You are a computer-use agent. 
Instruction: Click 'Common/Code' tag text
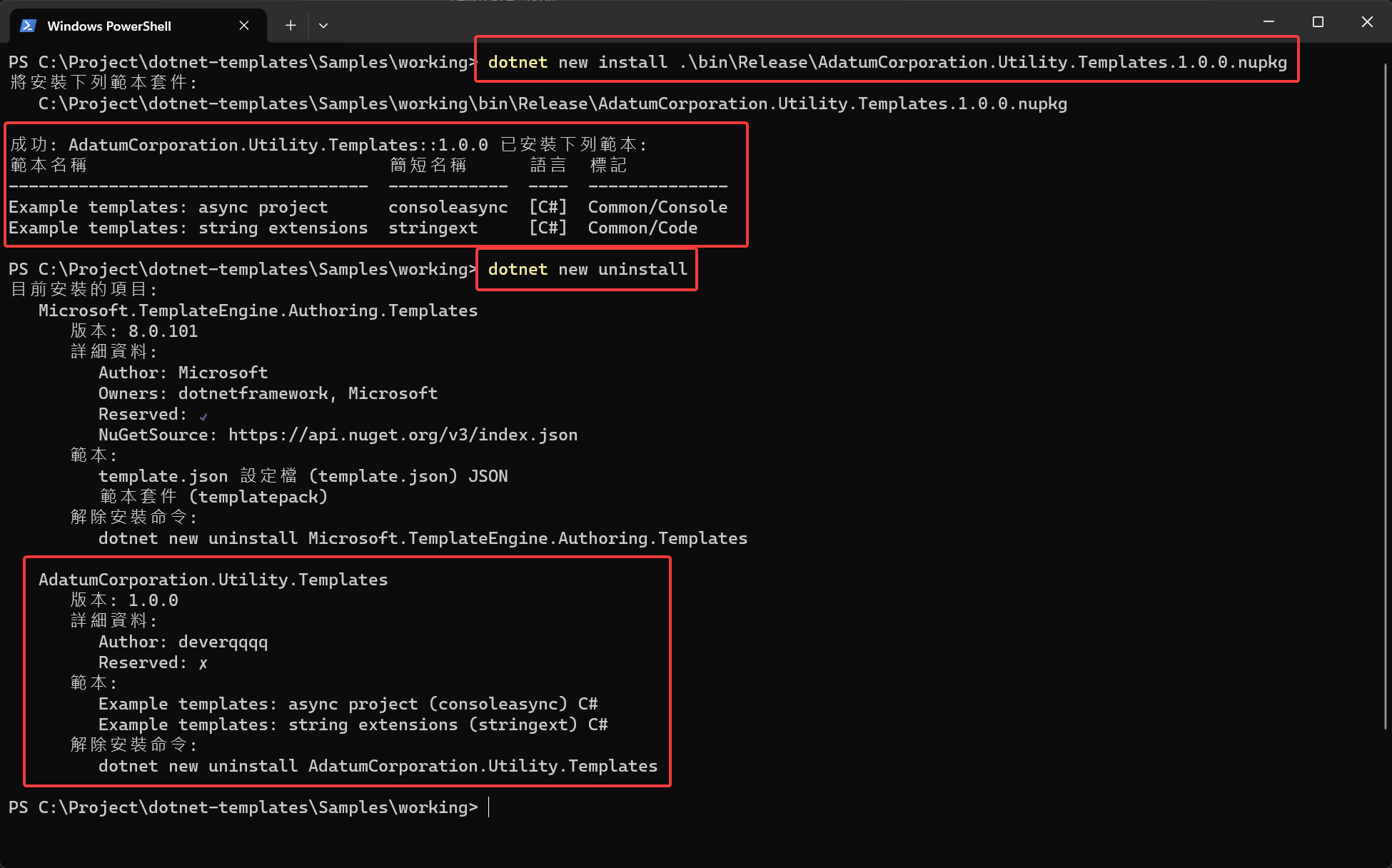tap(642, 228)
